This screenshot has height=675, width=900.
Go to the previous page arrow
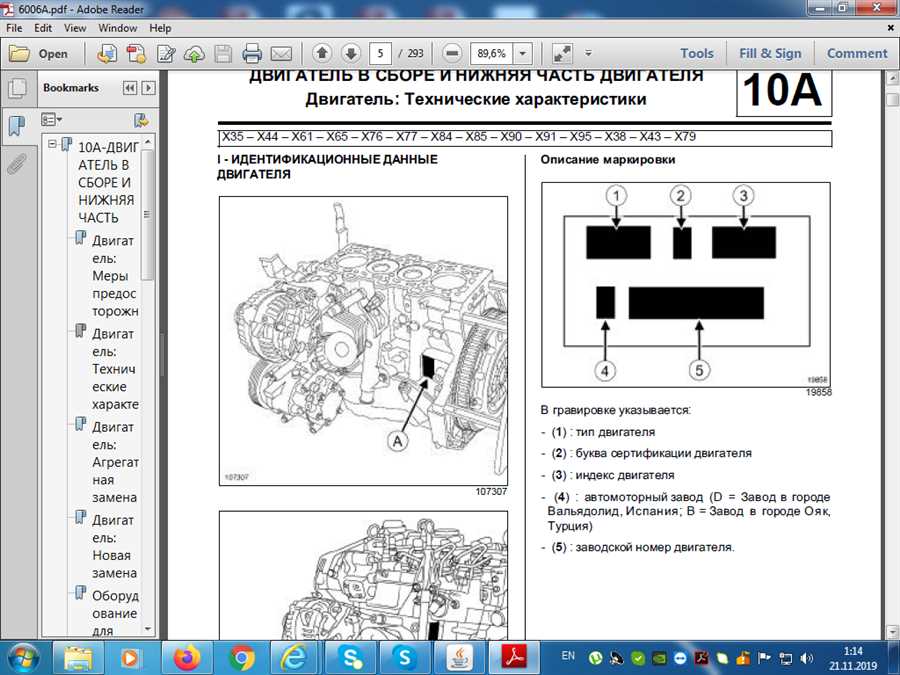(322, 54)
